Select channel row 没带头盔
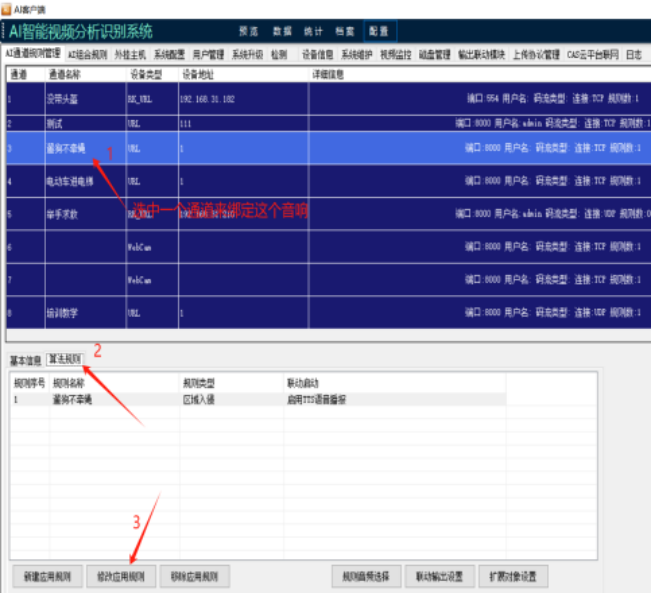The width and height of the screenshot is (651, 593). [328, 99]
